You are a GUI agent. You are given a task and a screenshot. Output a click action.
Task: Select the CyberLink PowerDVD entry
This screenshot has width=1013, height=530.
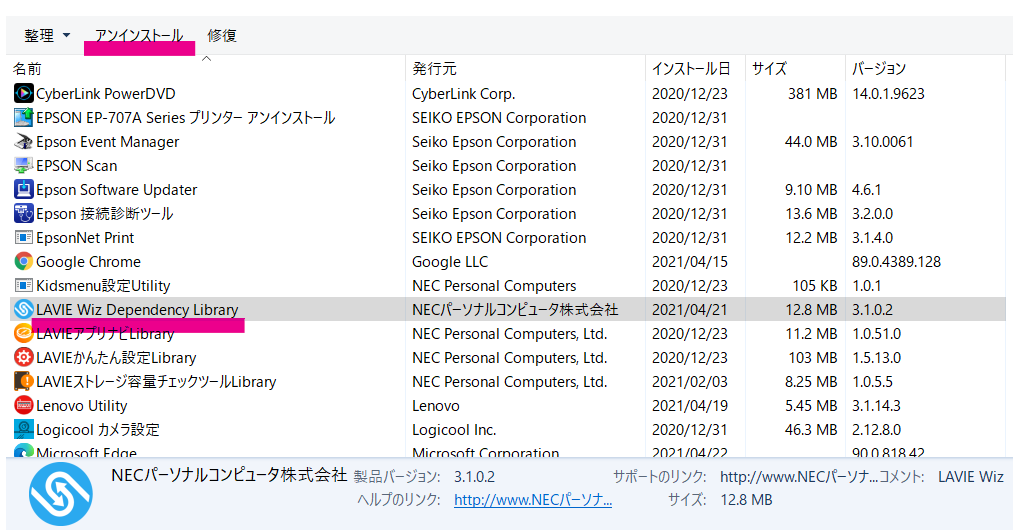(x=105, y=94)
